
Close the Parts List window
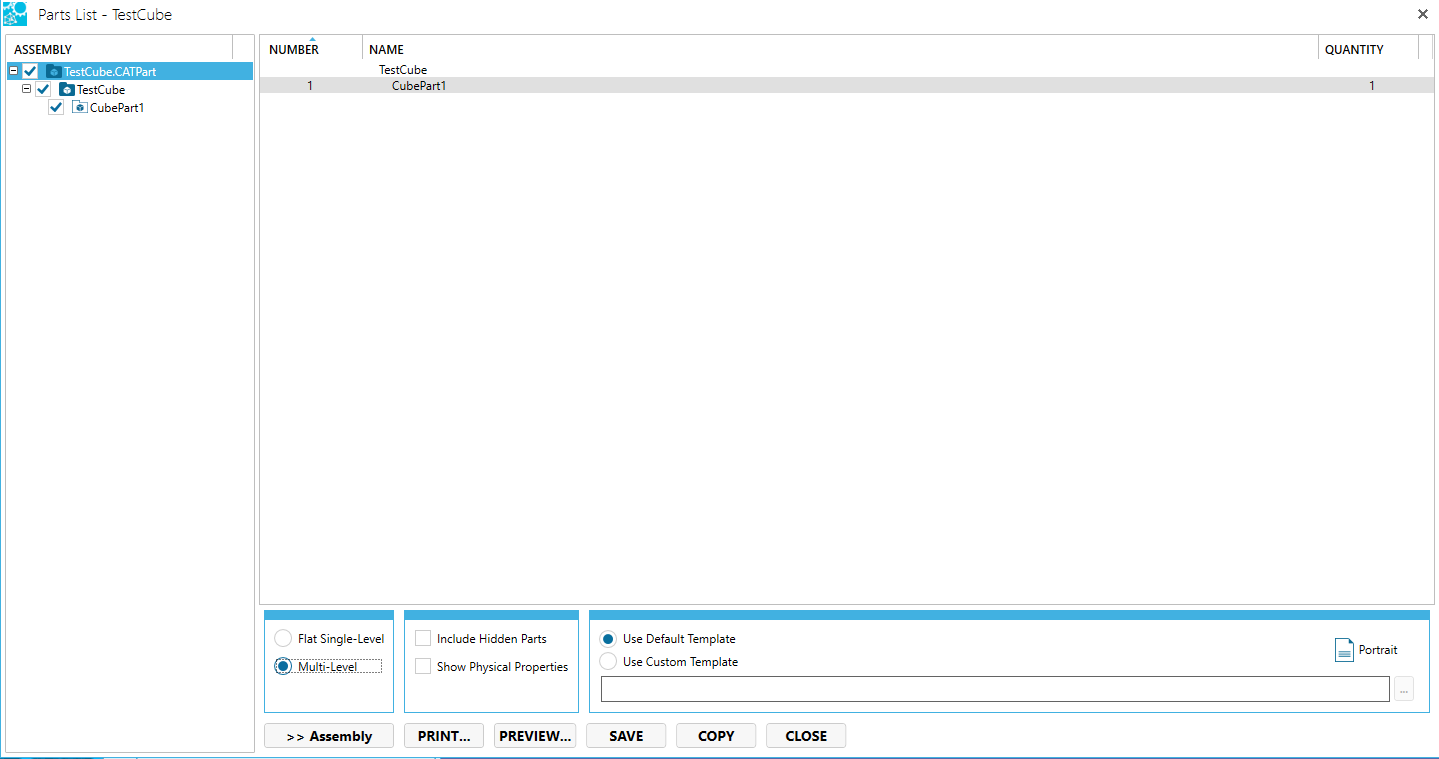point(1422,14)
